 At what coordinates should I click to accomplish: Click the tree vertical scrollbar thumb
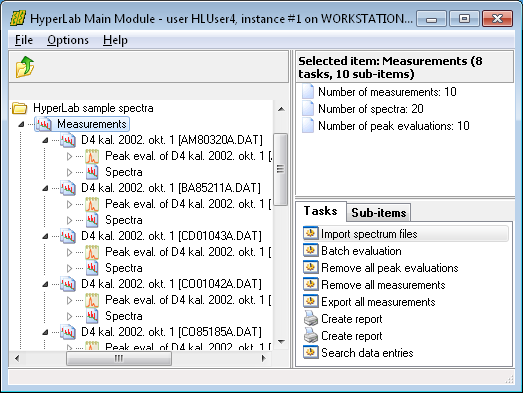[281, 169]
